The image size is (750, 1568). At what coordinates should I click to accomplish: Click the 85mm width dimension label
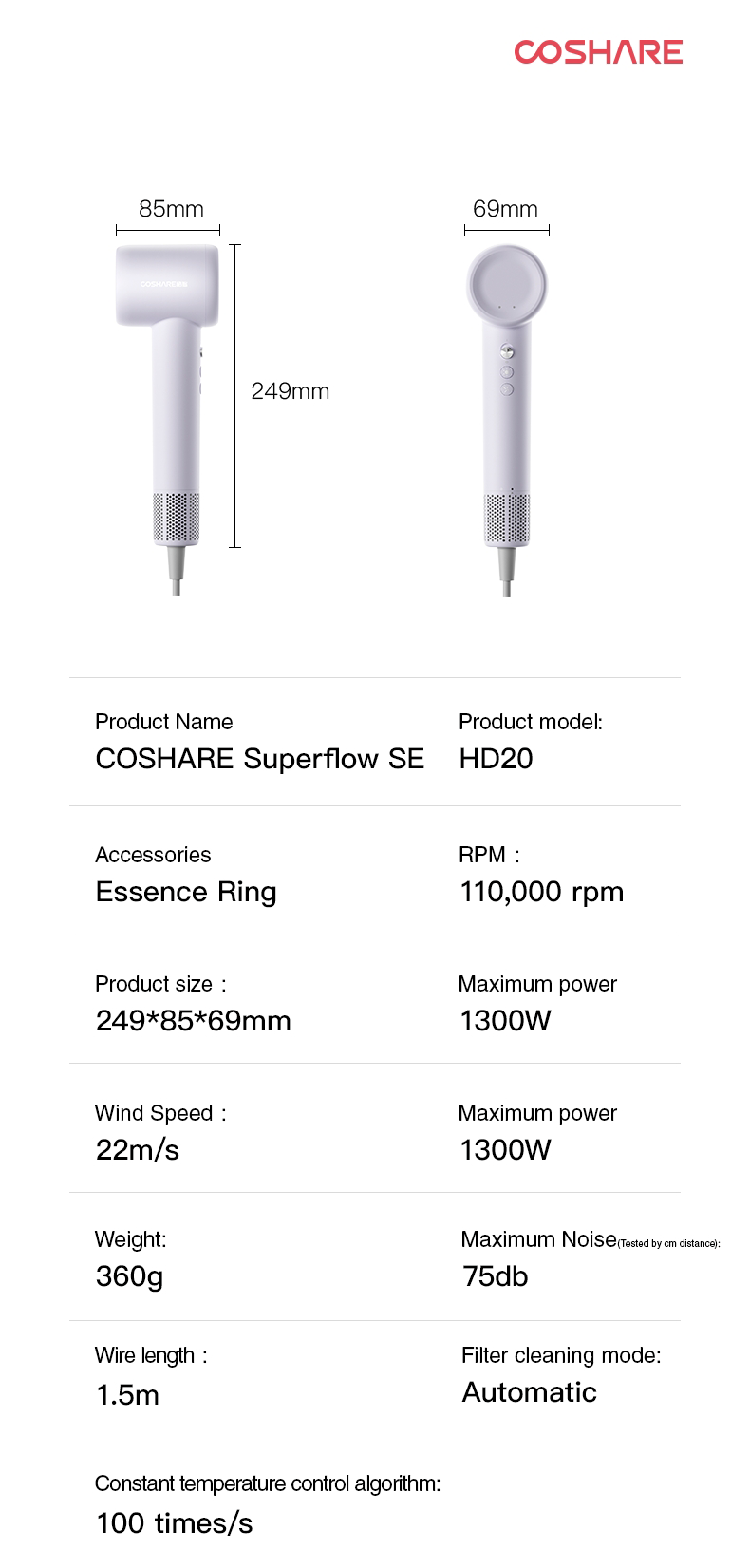pos(171,209)
